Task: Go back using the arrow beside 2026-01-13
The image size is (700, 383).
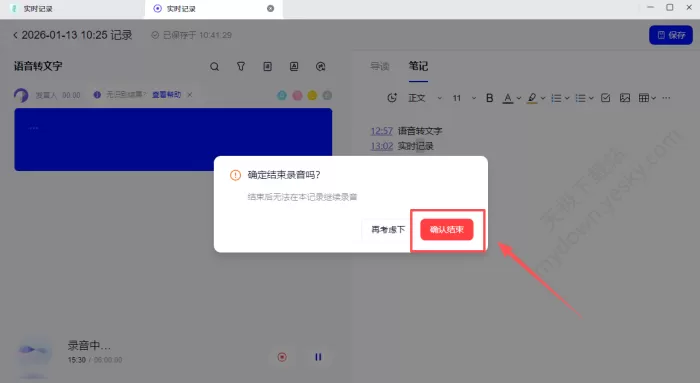Action: 15,35
